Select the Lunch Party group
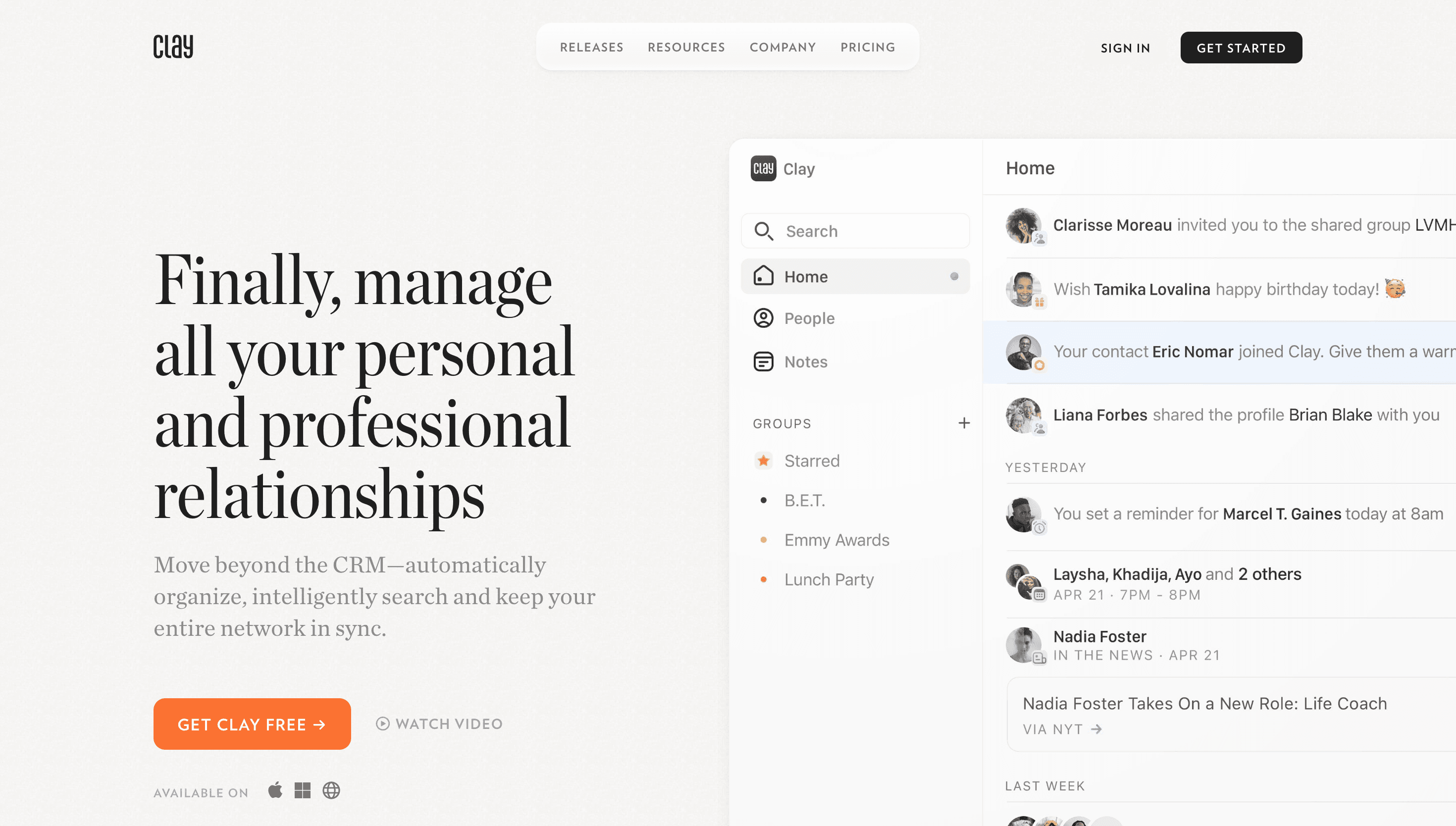The height and width of the screenshot is (826, 1456). [x=829, y=579]
